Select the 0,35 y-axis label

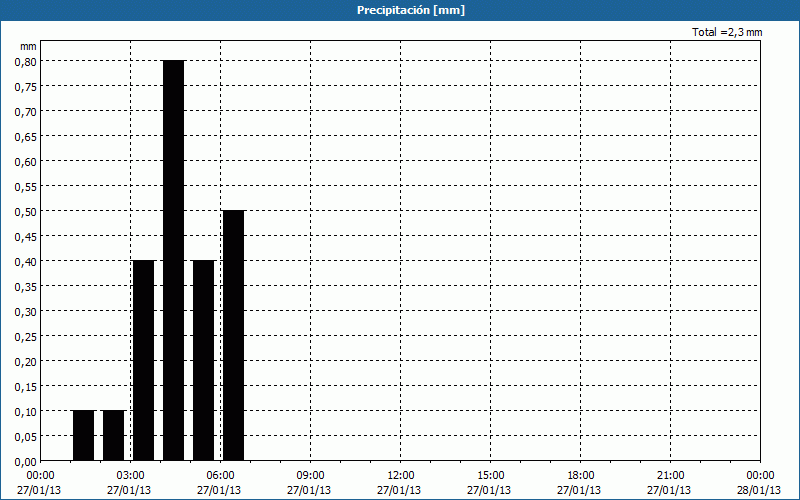click(26, 287)
